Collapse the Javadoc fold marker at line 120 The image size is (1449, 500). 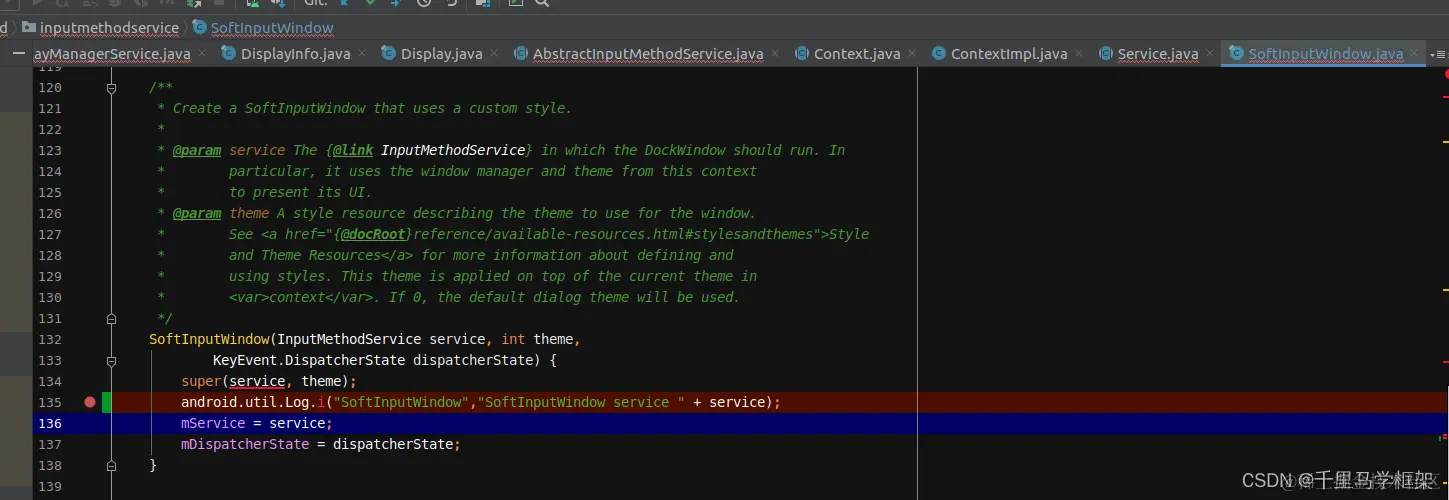click(x=112, y=88)
